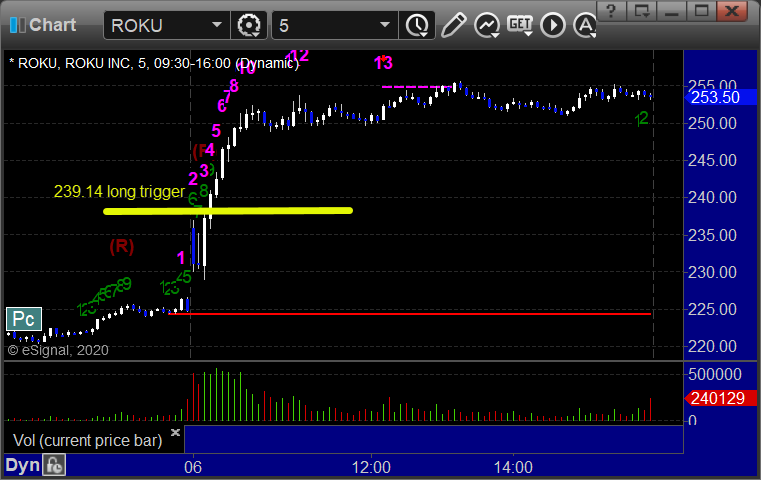Viewport: 761px width, 480px height.
Task: Open the ROKU symbol dropdown arrow
Action: click(217, 25)
